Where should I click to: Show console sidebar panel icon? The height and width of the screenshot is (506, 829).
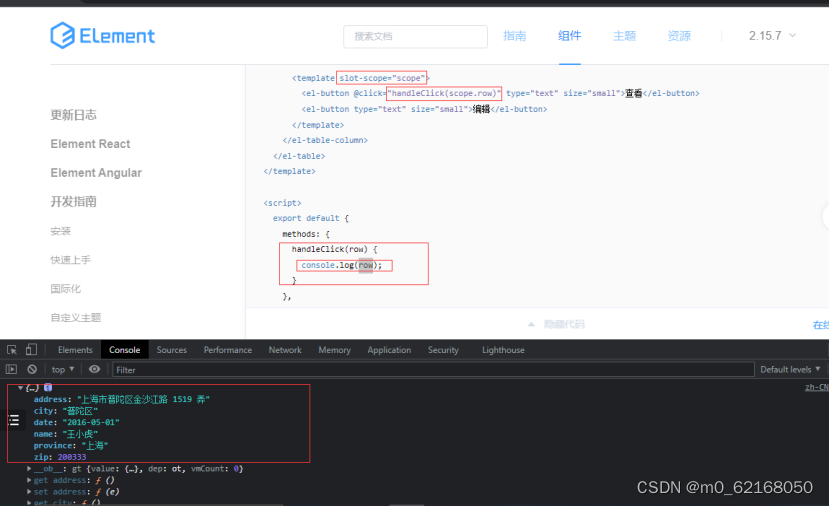click(x=12, y=370)
